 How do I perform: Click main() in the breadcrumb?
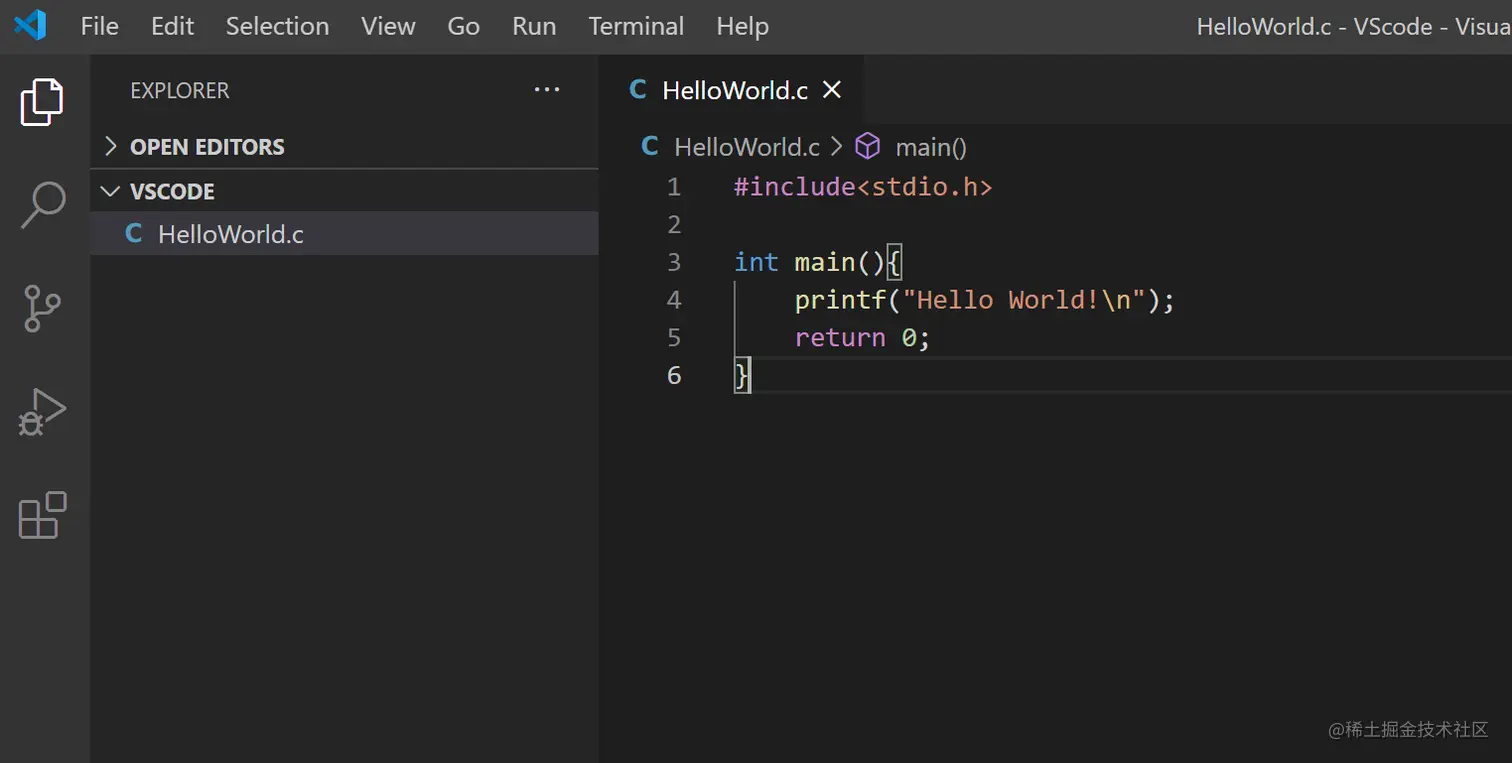pyautogui.click(x=931, y=147)
